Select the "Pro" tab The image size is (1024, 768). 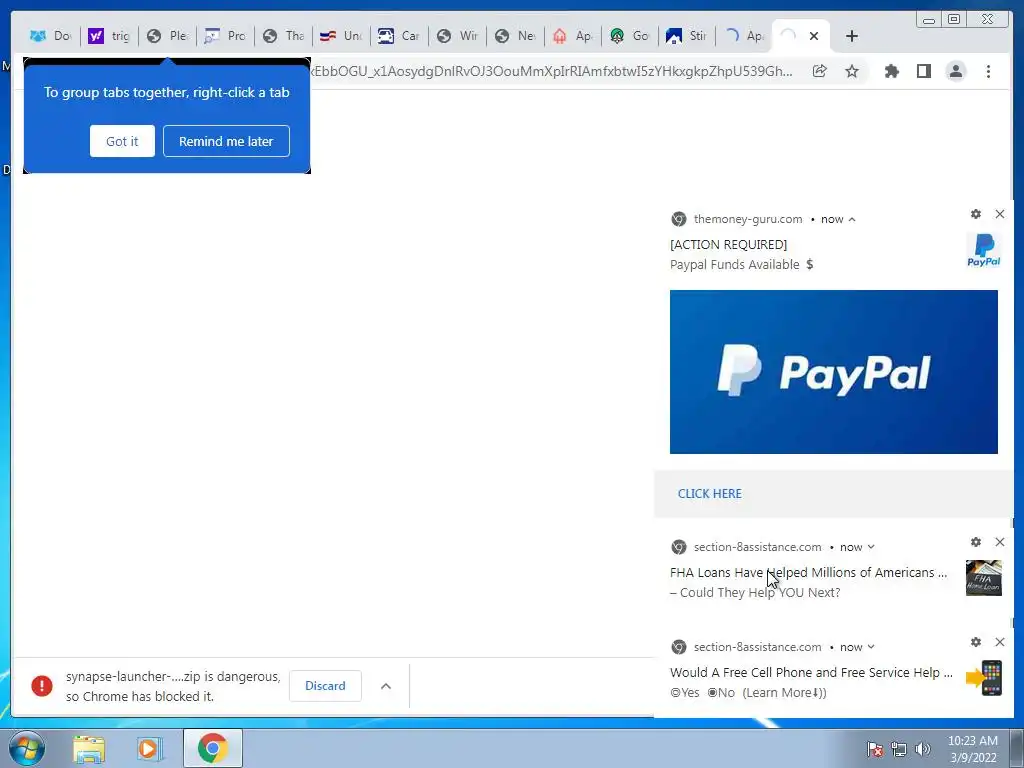tap(225, 36)
